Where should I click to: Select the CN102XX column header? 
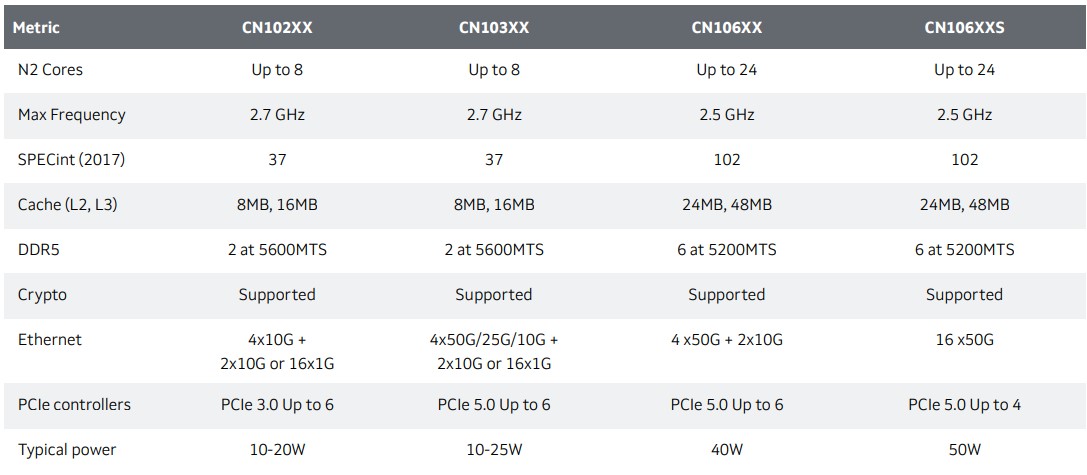click(x=277, y=28)
